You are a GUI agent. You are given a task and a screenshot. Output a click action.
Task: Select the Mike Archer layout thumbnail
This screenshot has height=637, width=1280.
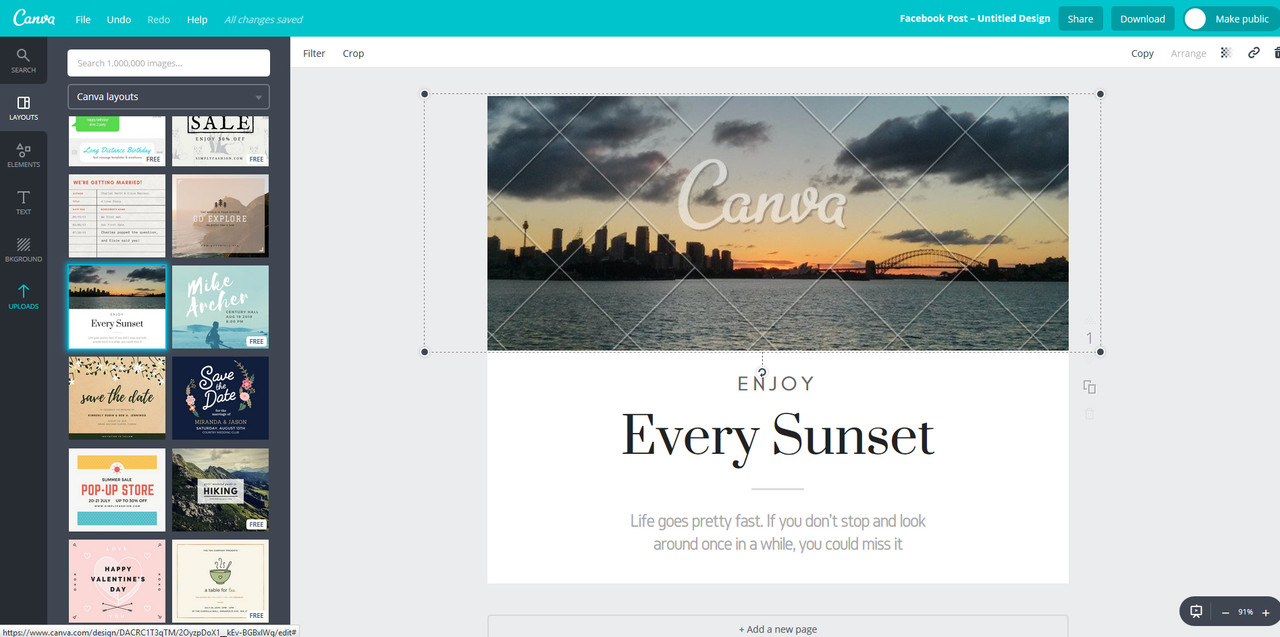(x=220, y=307)
